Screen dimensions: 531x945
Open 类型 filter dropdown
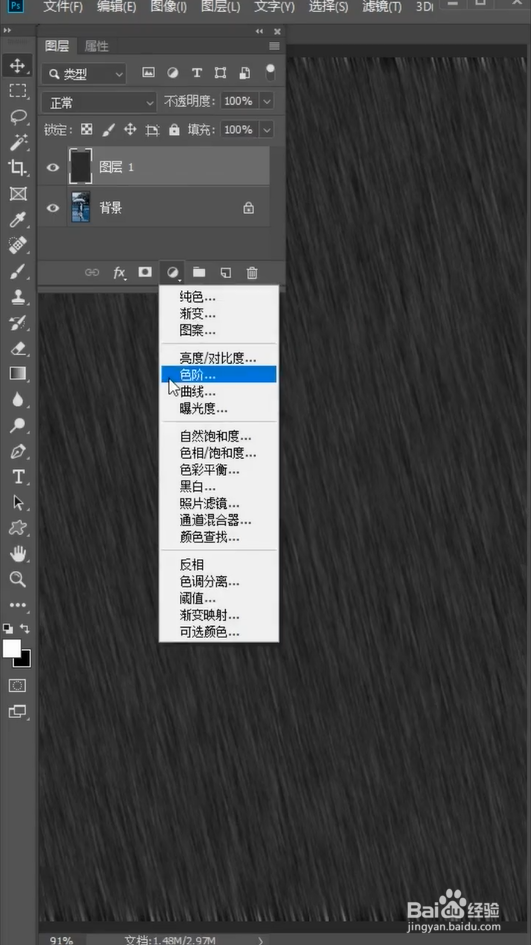pyautogui.click(x=84, y=74)
